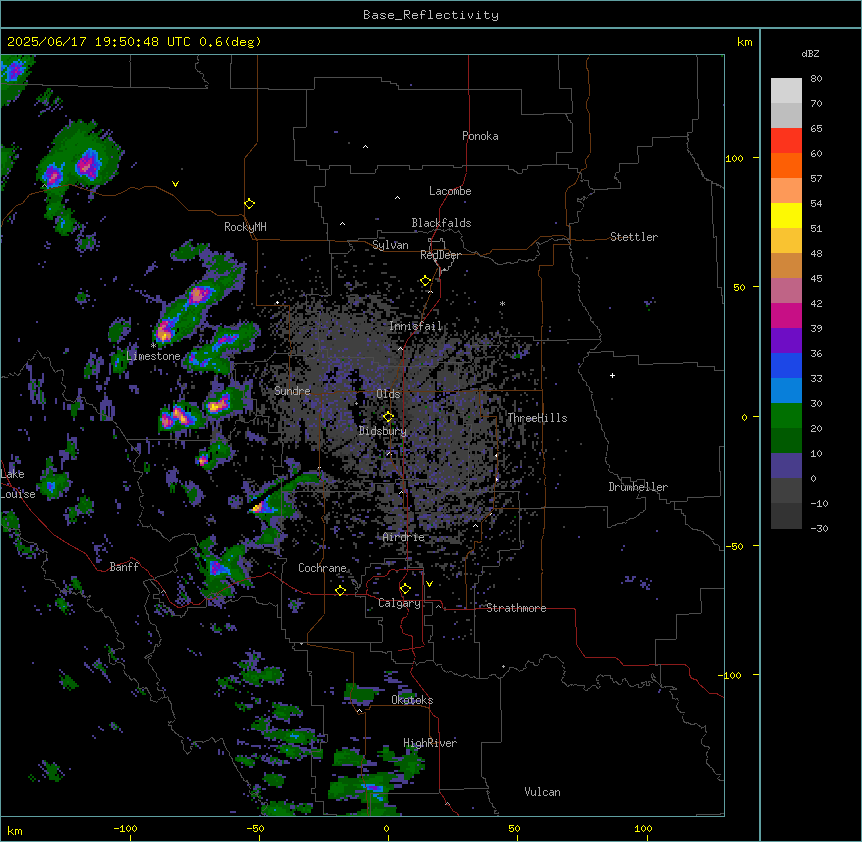
Task: Click the yellow diamond marker beside RockyMH
Action: (x=250, y=204)
